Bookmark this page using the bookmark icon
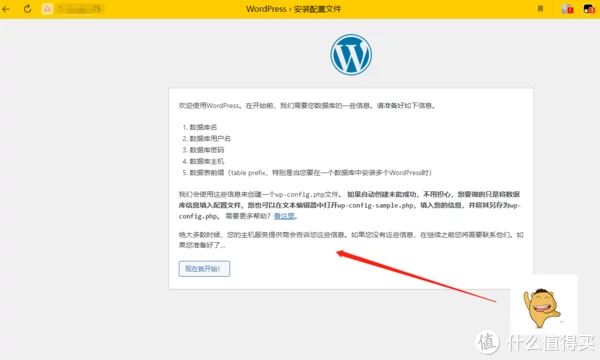Image resolution: width=600 pixels, height=360 pixels. coord(540,8)
